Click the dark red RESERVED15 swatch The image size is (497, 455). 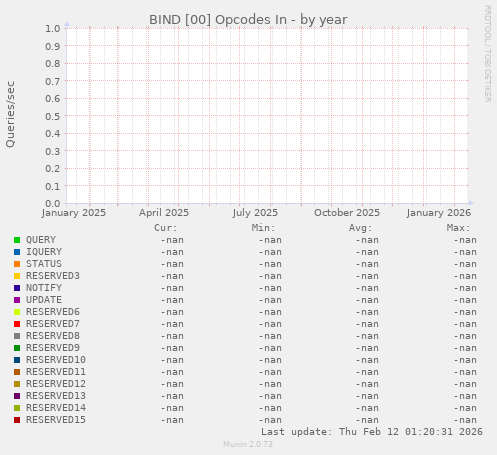(17, 420)
